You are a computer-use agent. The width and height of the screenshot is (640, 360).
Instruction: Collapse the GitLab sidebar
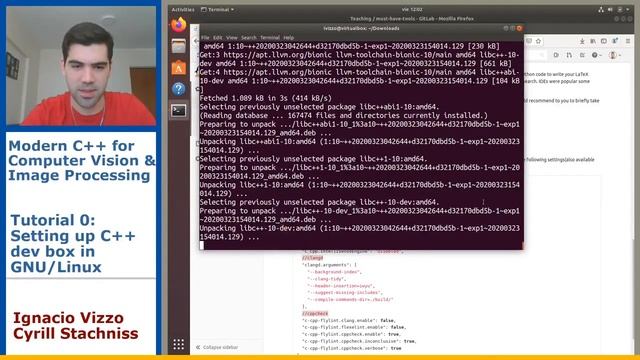coord(216,347)
